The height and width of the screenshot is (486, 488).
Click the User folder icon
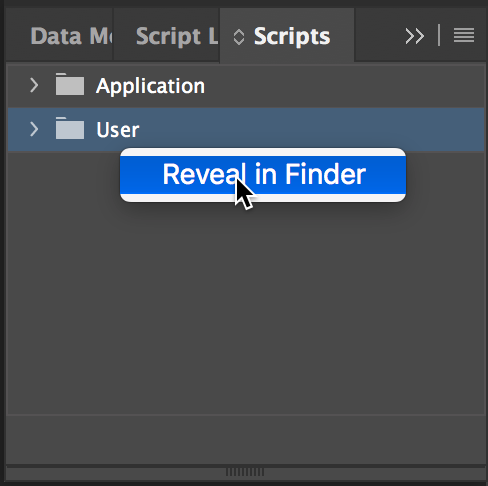70,128
